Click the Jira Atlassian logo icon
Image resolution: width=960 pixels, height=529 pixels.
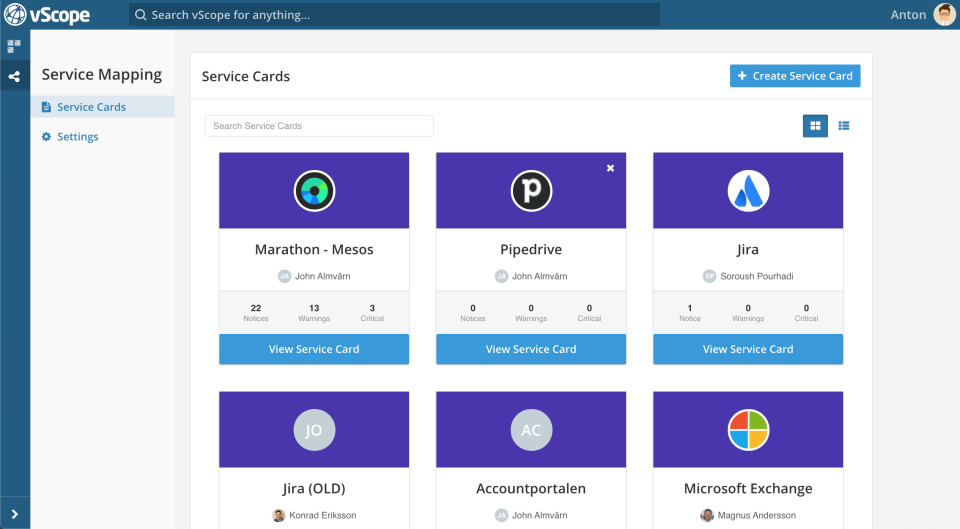(x=748, y=190)
